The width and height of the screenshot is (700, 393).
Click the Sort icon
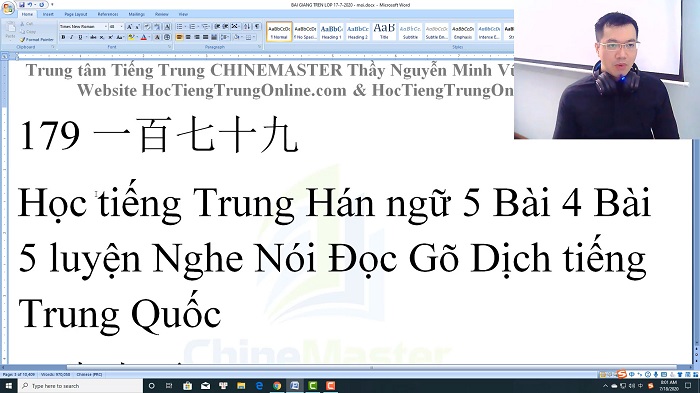coord(247,27)
